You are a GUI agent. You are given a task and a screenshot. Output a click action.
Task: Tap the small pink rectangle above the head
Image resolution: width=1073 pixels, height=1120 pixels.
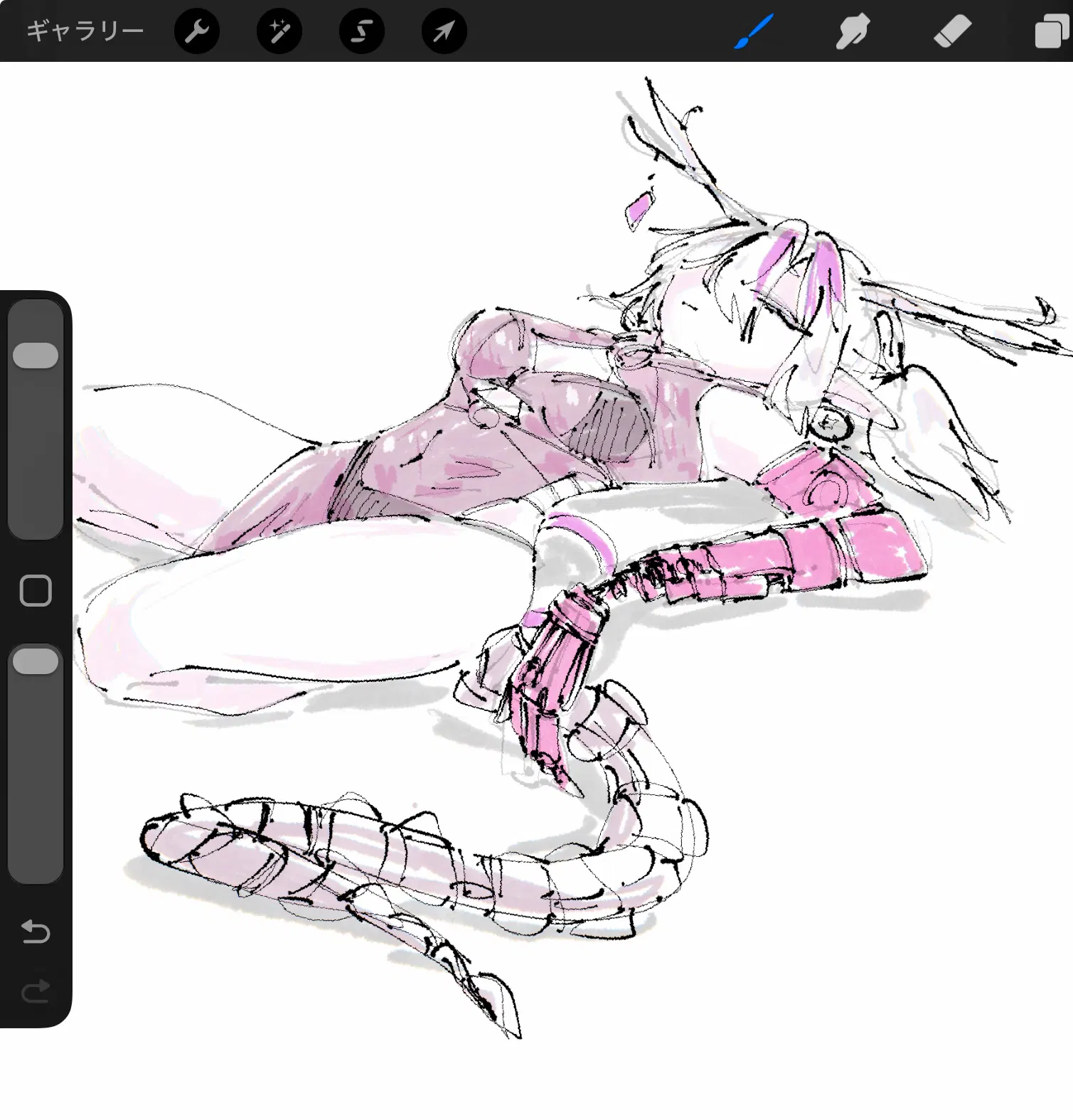639,207
